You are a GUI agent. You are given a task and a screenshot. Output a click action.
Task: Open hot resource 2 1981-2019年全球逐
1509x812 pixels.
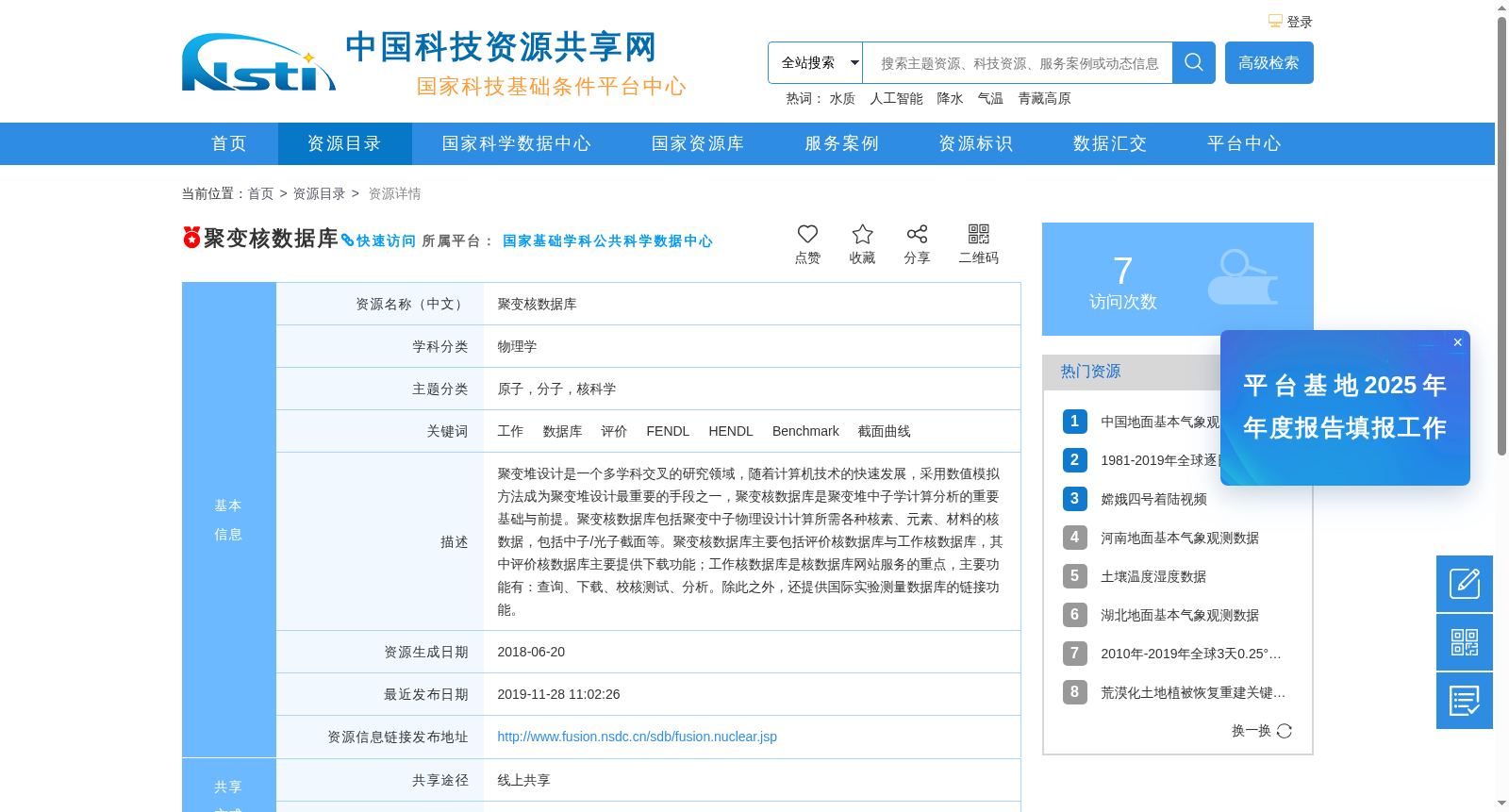click(x=1160, y=460)
